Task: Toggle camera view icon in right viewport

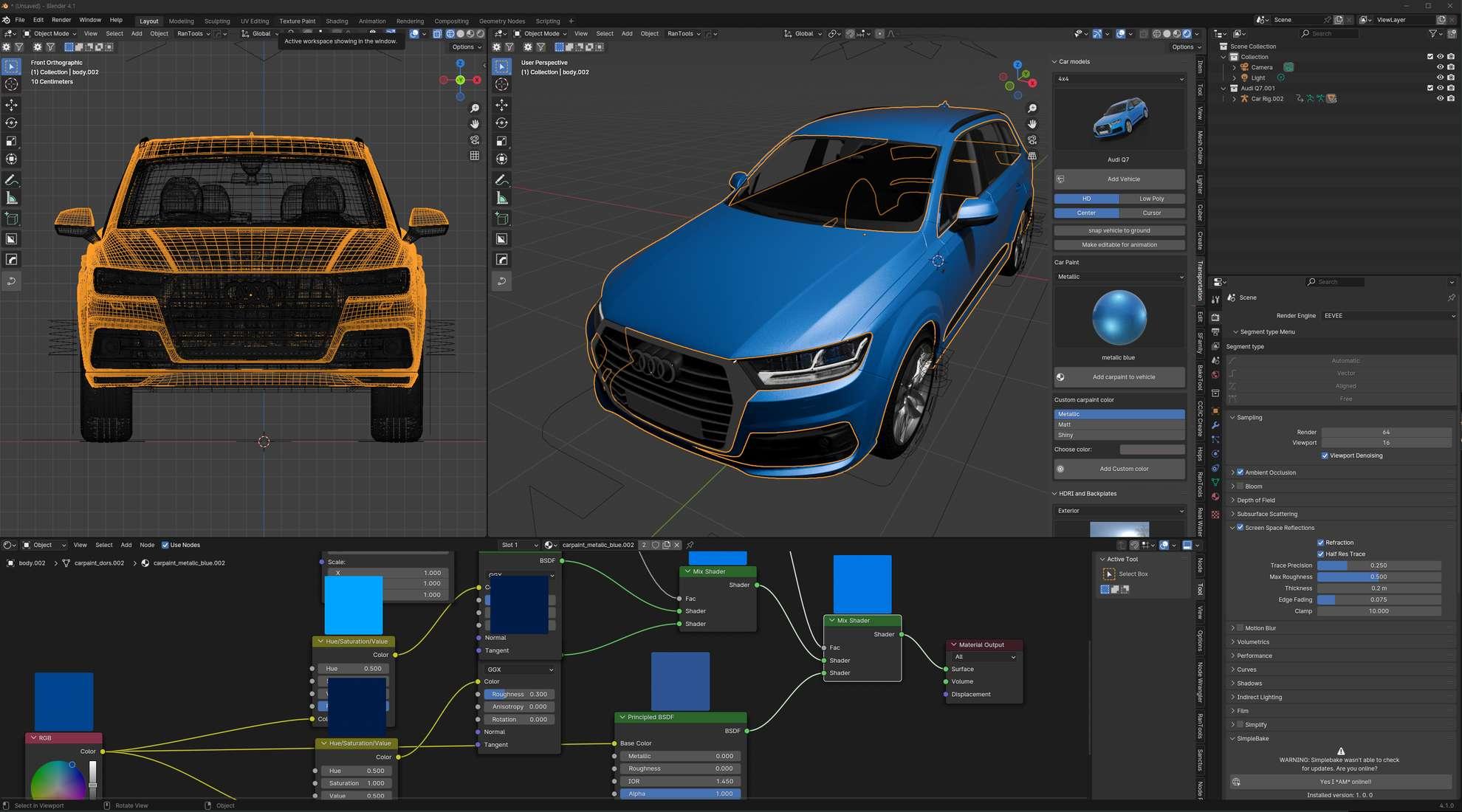Action: (1032, 140)
